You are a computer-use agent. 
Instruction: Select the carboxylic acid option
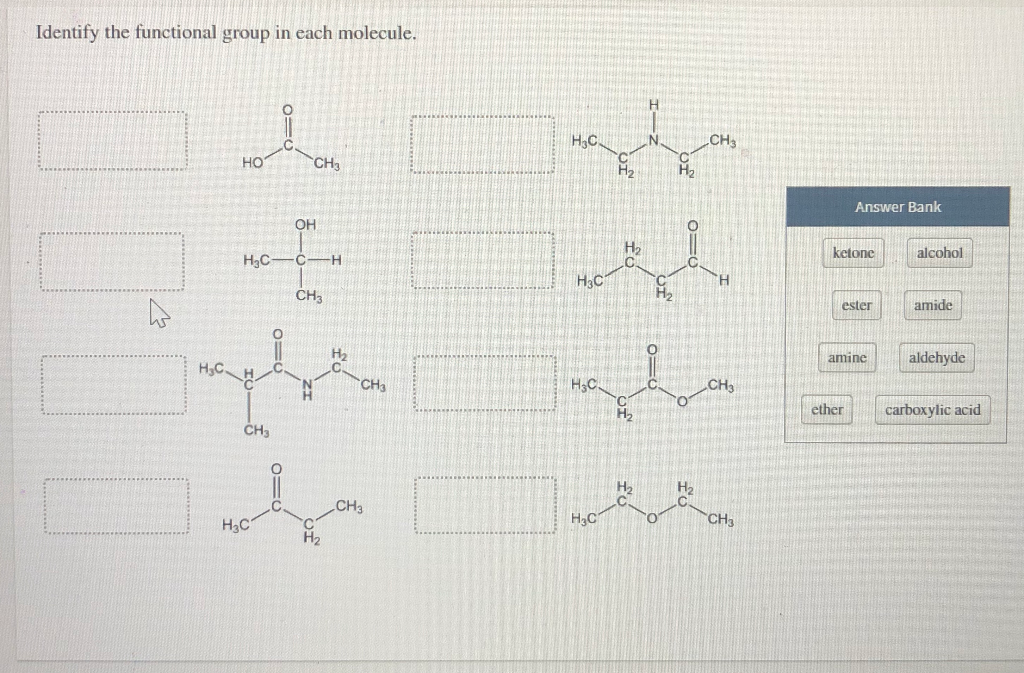(x=932, y=409)
